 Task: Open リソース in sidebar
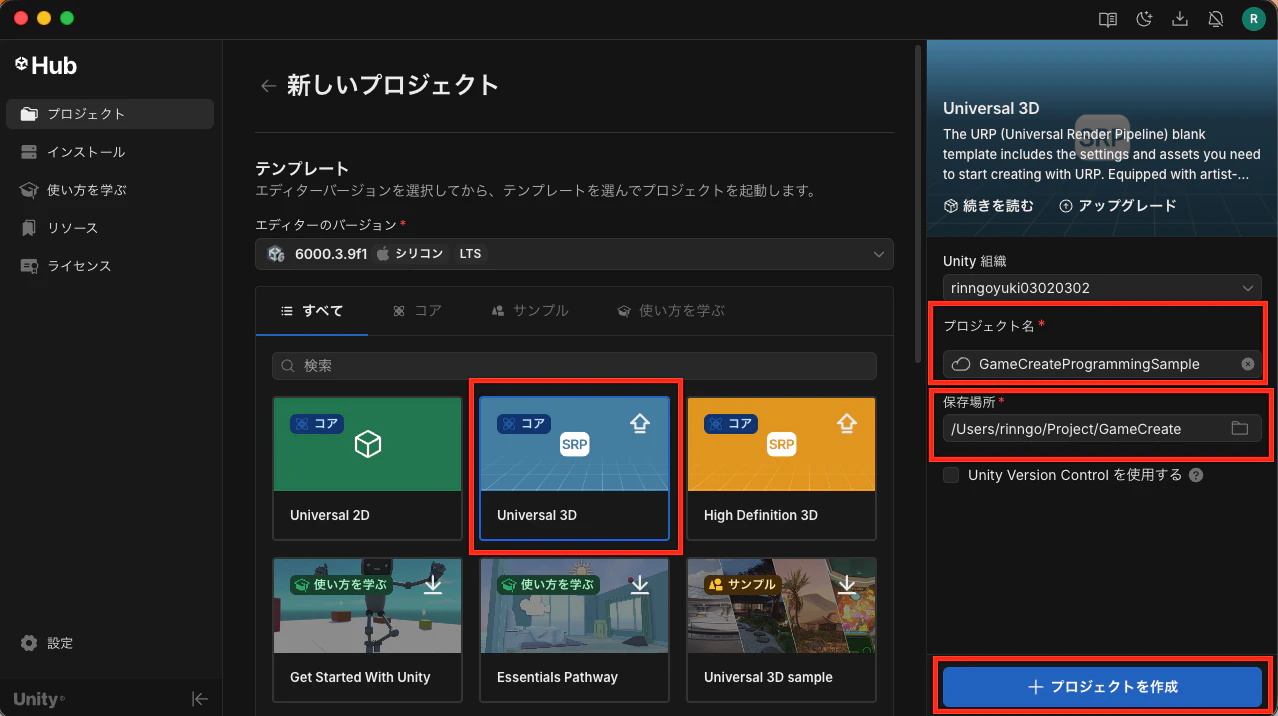110,228
